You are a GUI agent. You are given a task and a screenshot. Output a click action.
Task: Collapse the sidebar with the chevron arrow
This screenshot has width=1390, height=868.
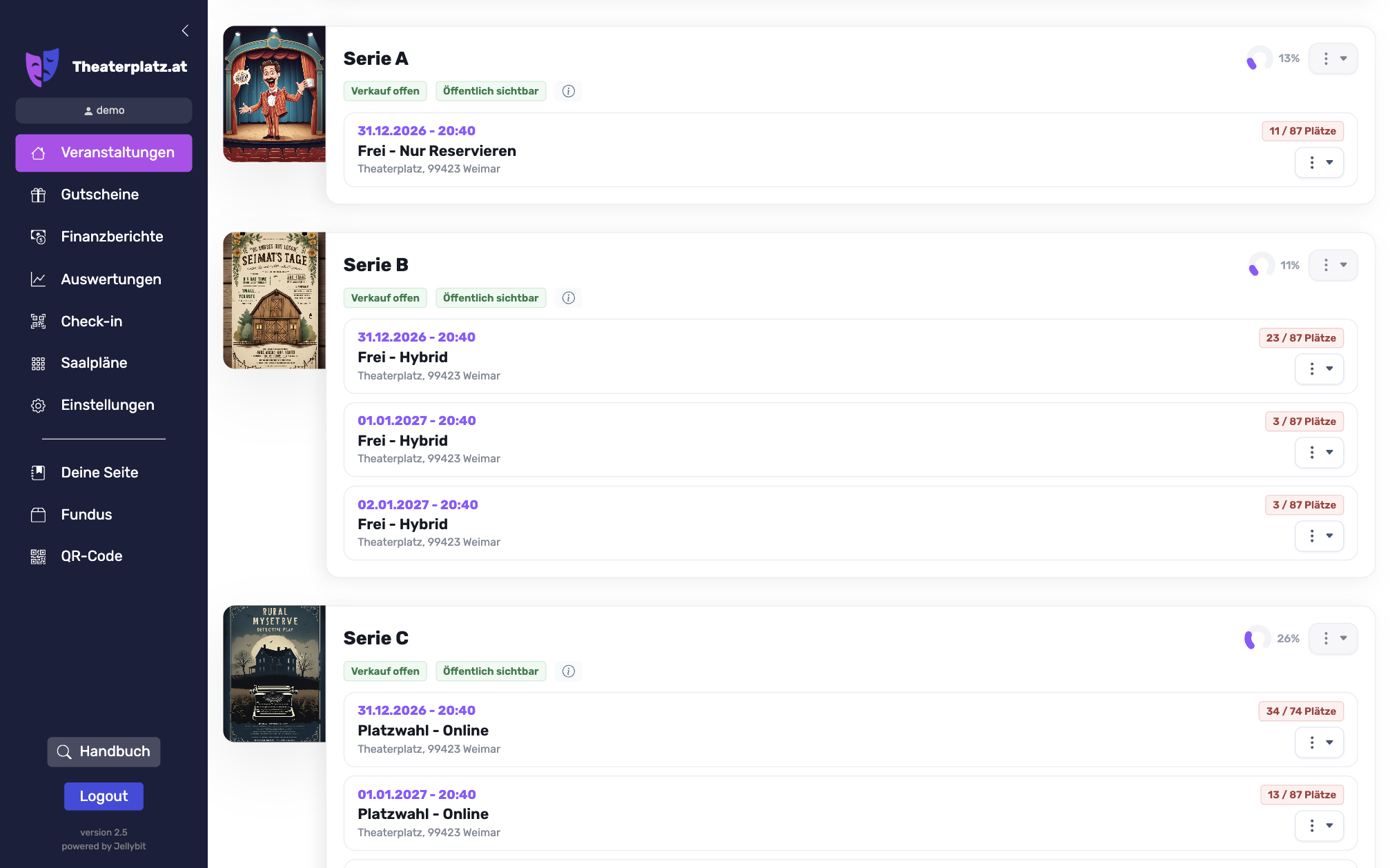(x=185, y=30)
